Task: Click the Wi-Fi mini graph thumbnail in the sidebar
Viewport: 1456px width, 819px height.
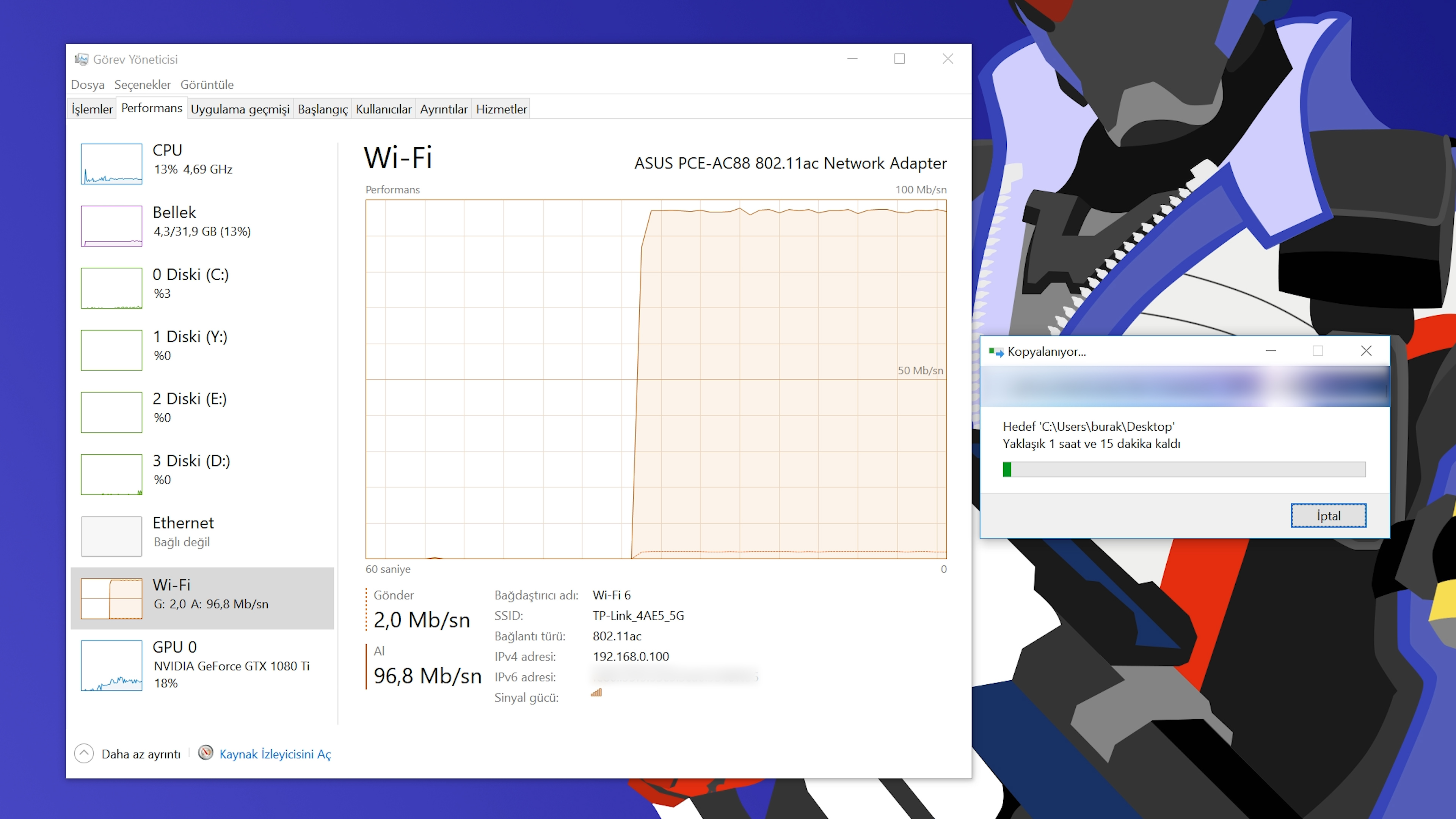Action: tap(111, 599)
